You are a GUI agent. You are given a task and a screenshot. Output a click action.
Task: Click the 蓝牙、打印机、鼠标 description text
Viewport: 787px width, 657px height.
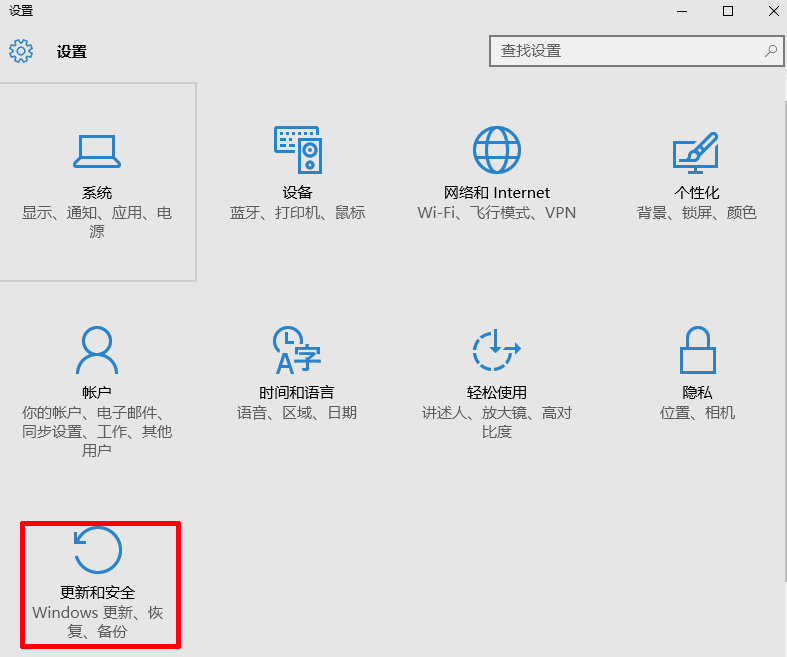pyautogui.click(x=297, y=213)
